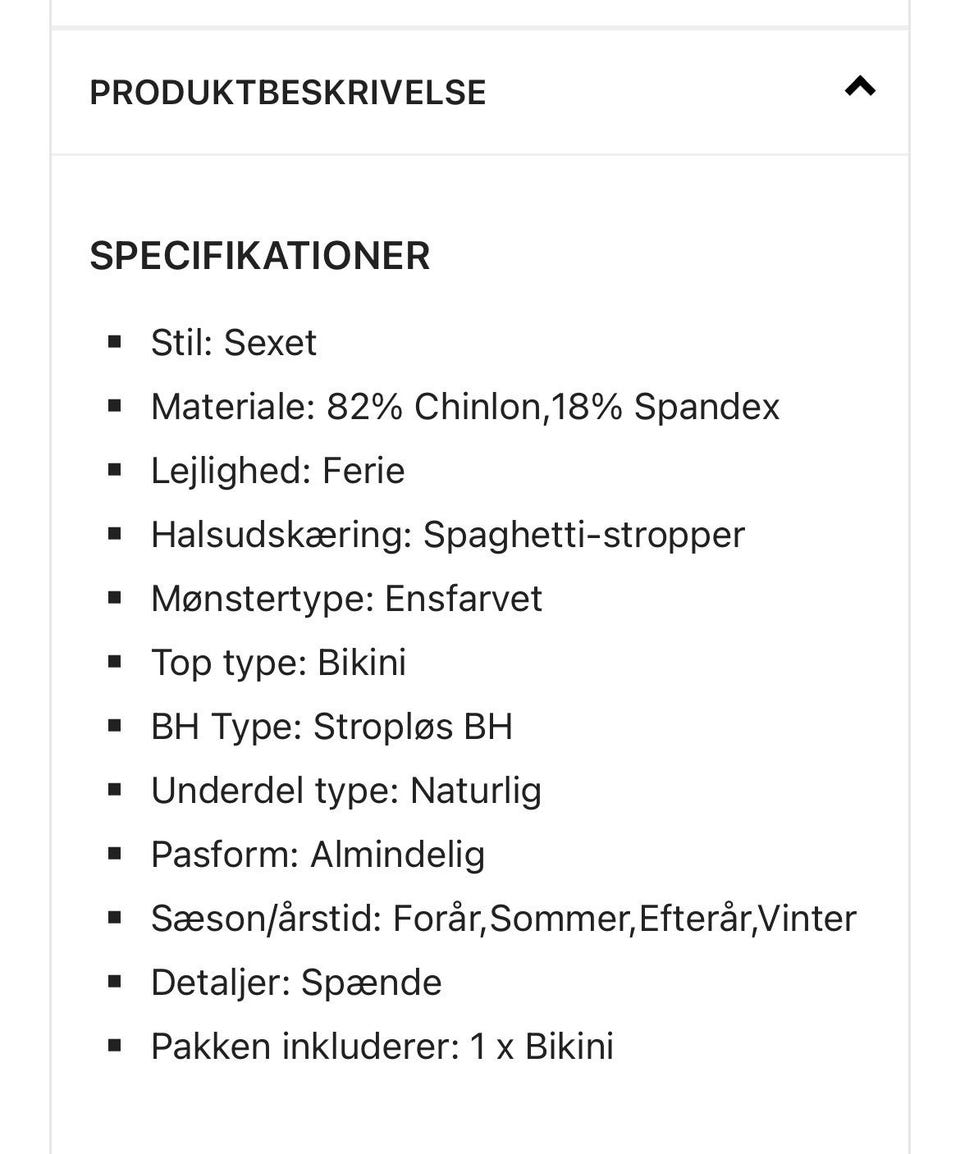Click the 'Top type: Bikini' specification

(279, 663)
